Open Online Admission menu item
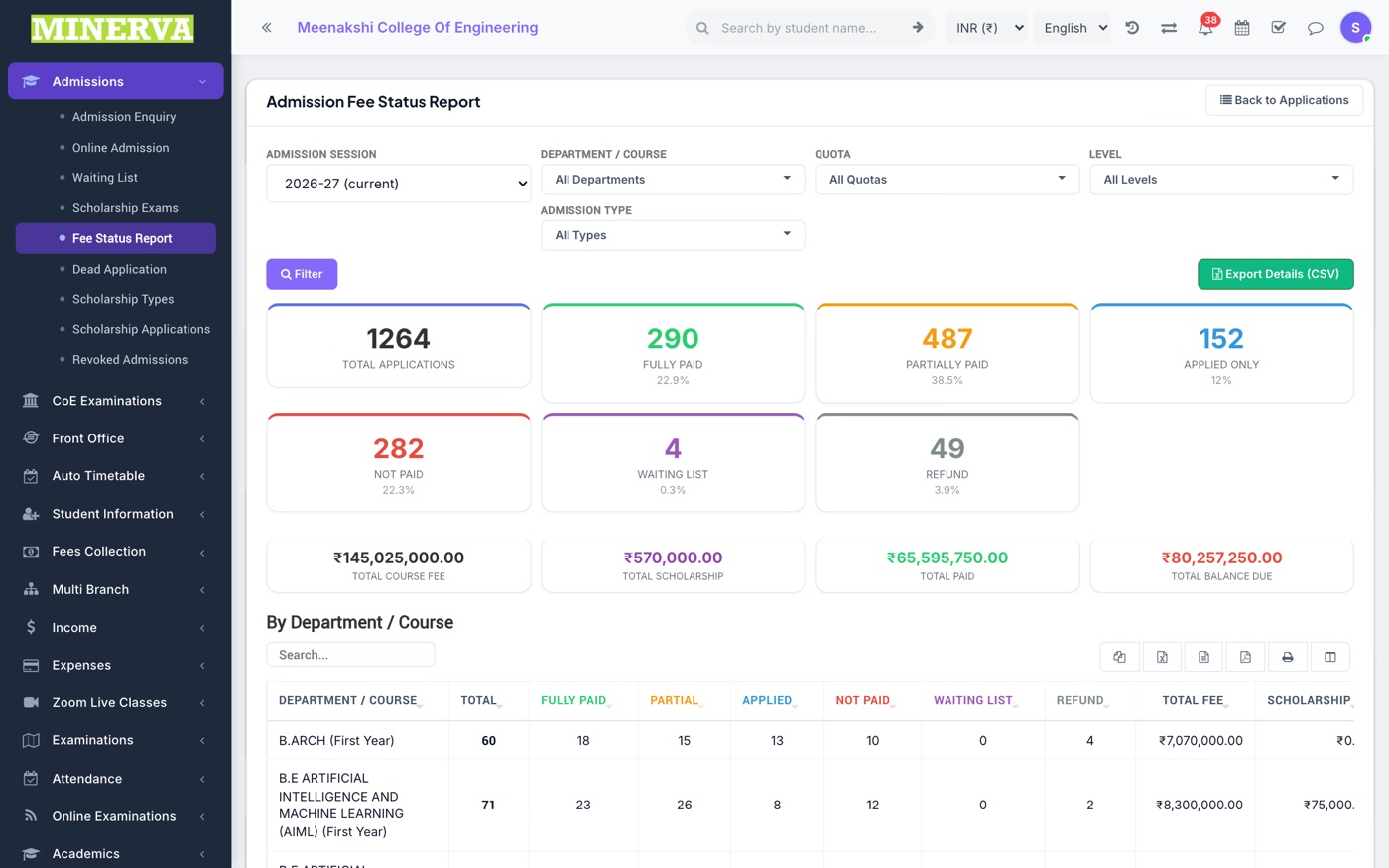 coord(120,148)
